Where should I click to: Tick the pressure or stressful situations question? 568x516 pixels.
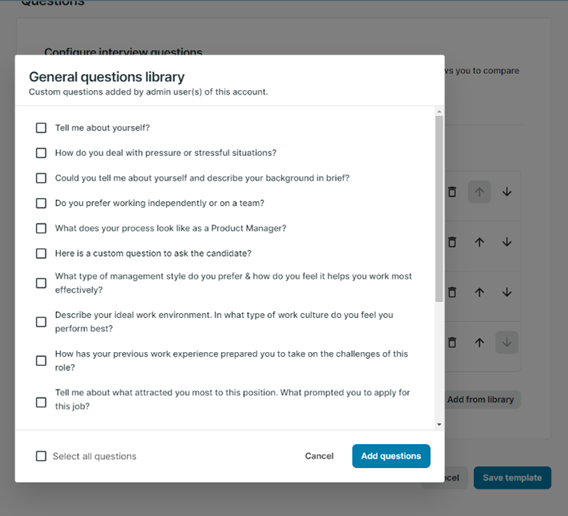click(41, 153)
